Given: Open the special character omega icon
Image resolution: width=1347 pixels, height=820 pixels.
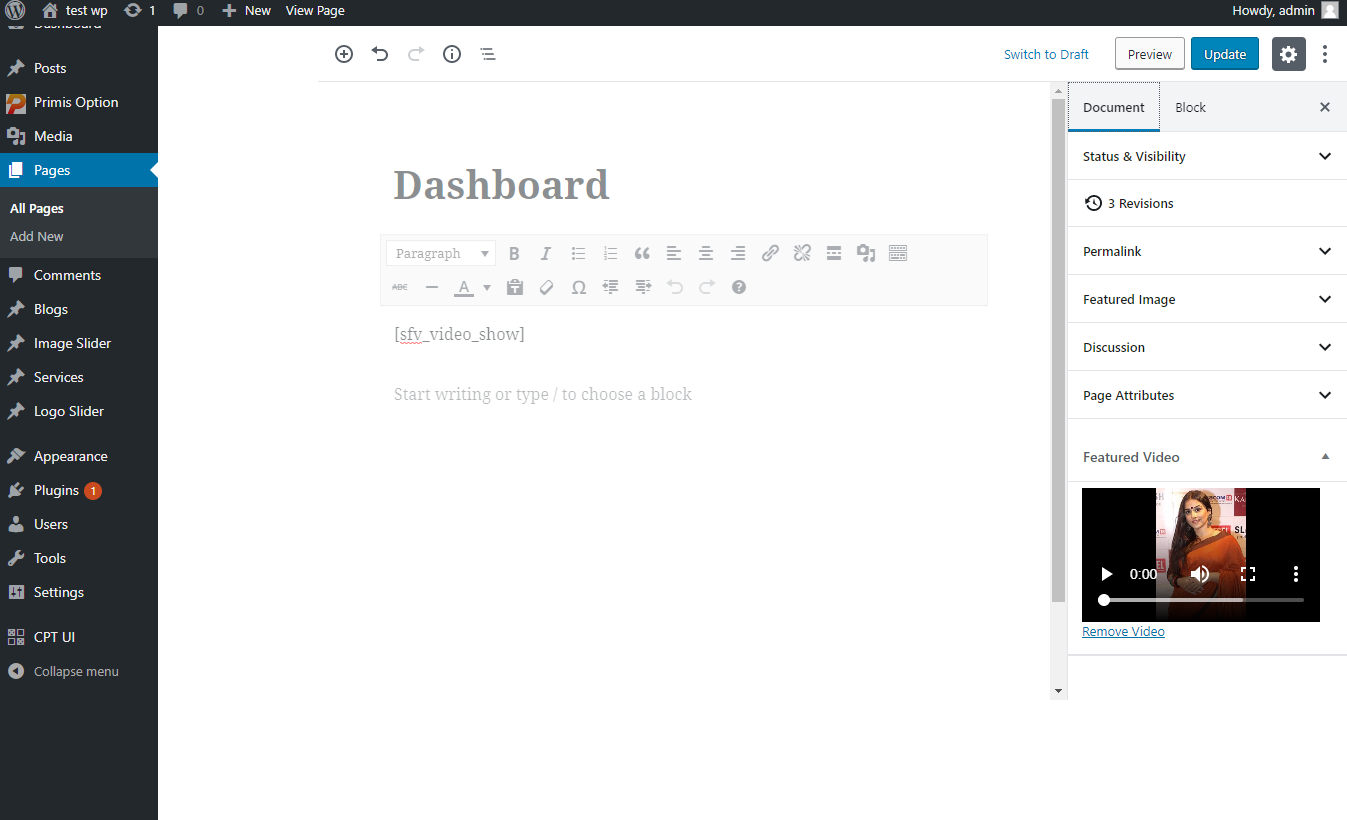Looking at the screenshot, I should [x=578, y=287].
